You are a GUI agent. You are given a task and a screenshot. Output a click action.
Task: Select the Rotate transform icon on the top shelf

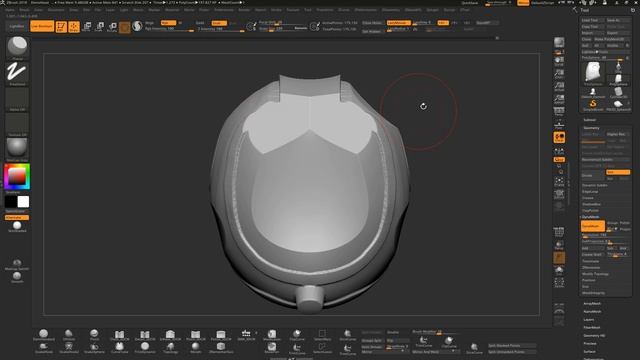(112, 27)
